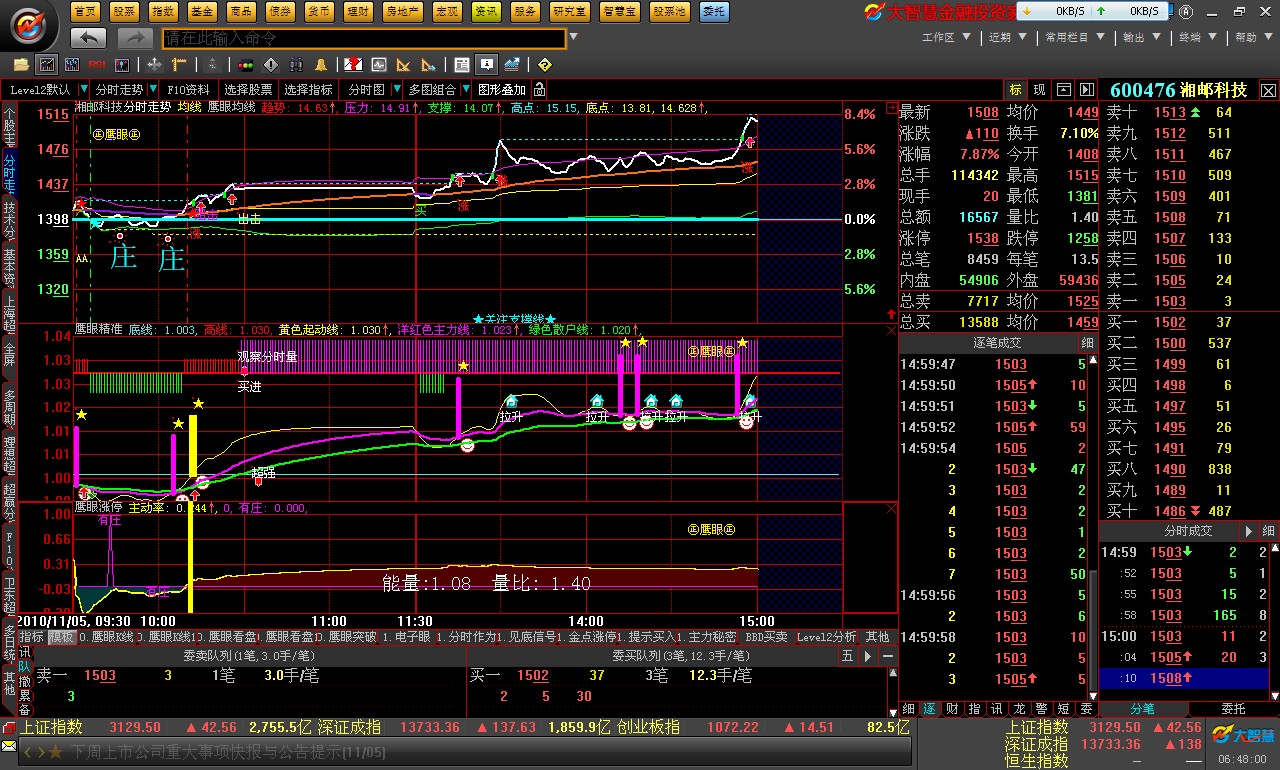Open the warning diamond alert icon
1280x770 pixels.
[270, 65]
